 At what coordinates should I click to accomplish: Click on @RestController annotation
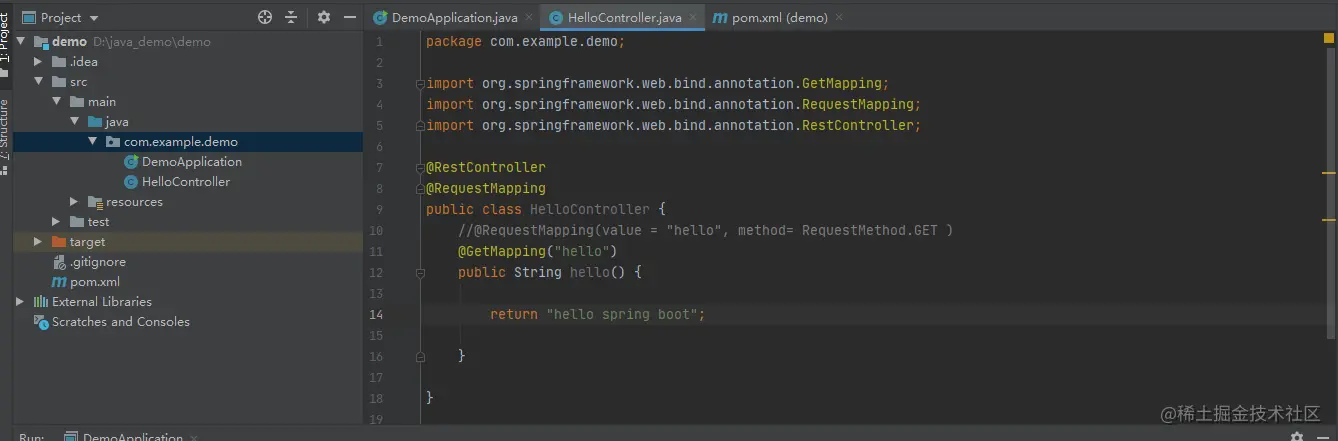pyautogui.click(x=486, y=167)
